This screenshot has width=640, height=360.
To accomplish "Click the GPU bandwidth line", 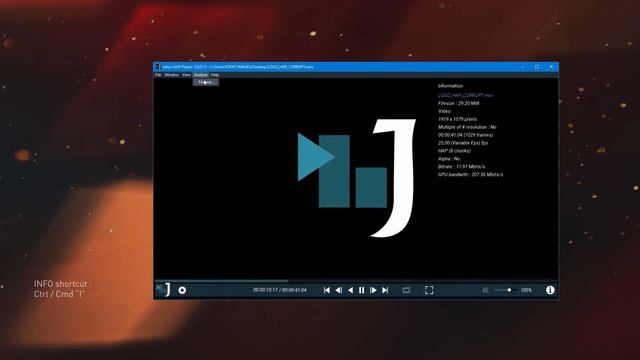I will (x=471, y=174).
